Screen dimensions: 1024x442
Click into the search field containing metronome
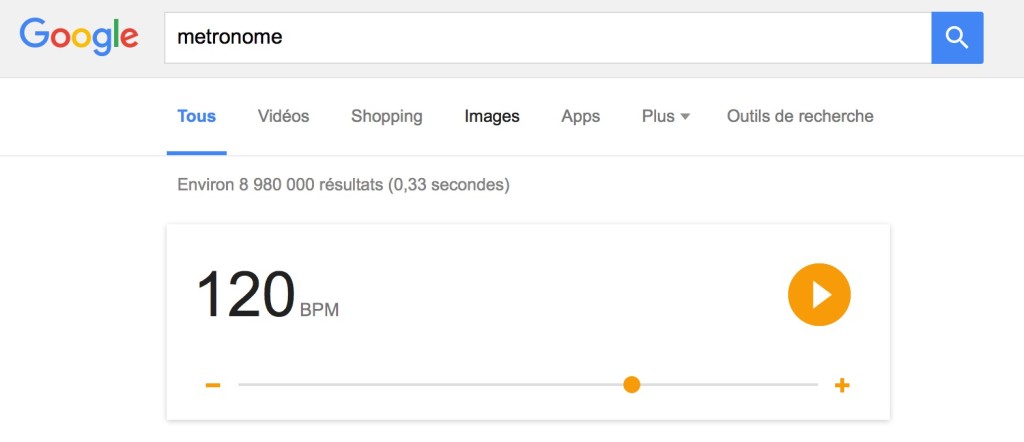pos(548,38)
